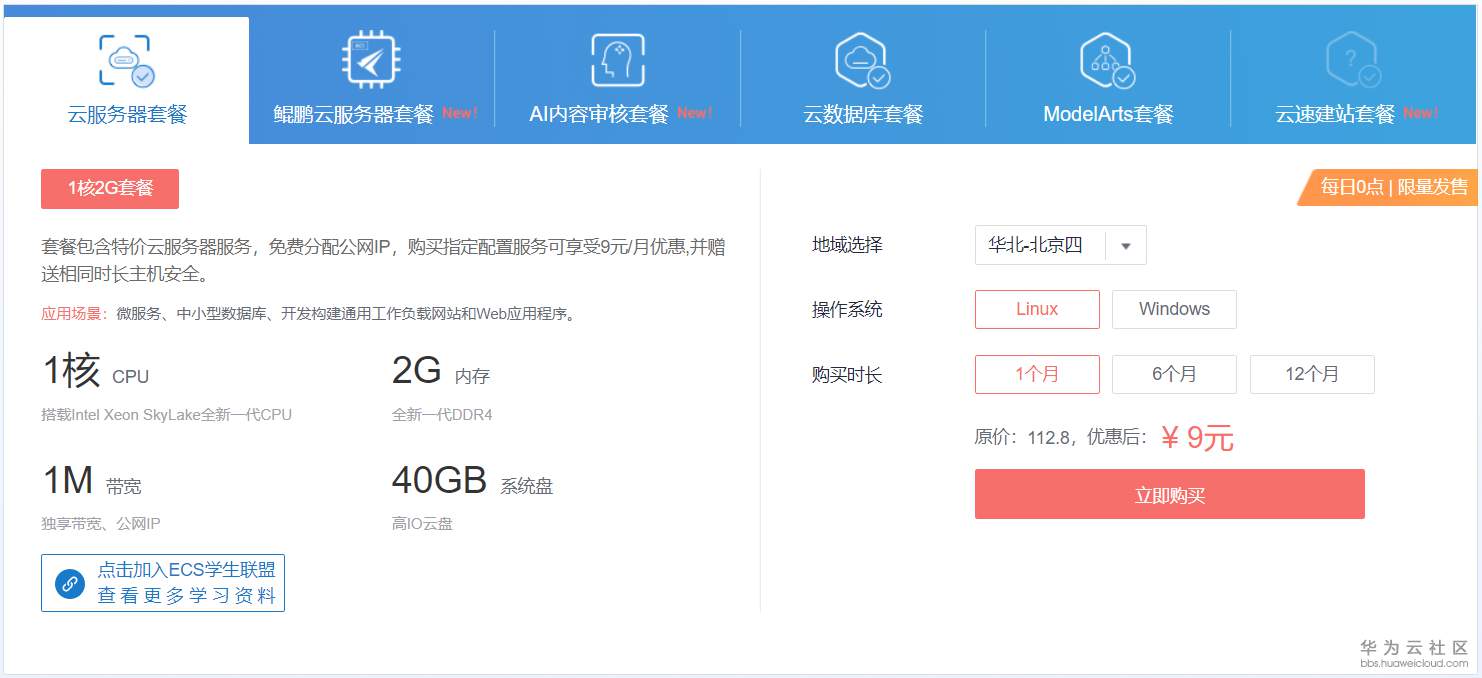
Task: Click the 1核2G套餐 button
Action: [x=110, y=189]
